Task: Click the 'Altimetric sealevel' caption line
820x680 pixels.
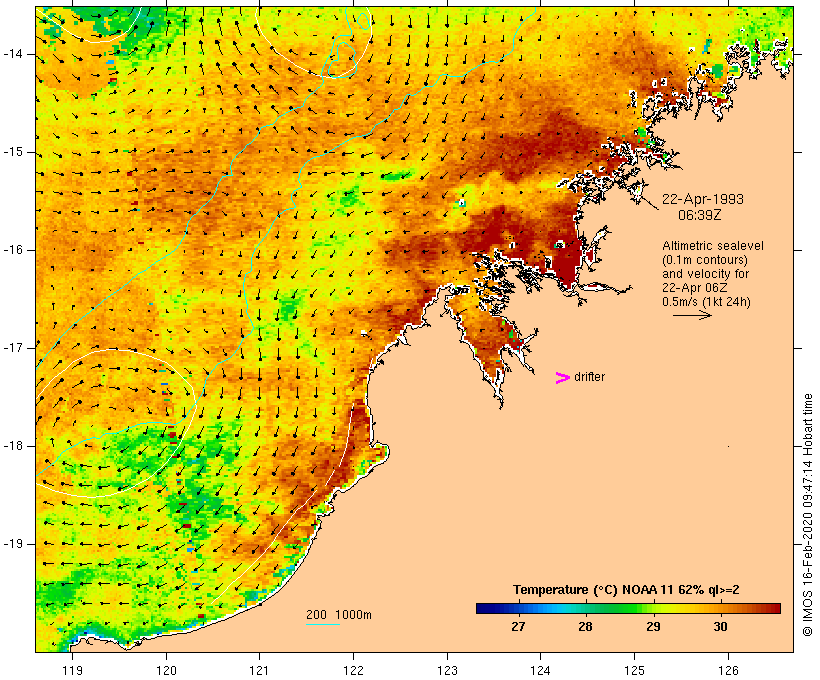Action: click(713, 246)
